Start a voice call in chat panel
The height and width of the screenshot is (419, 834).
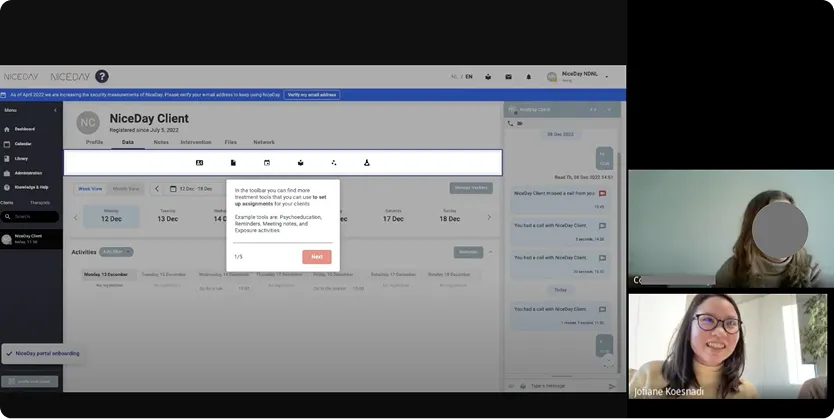(511, 123)
